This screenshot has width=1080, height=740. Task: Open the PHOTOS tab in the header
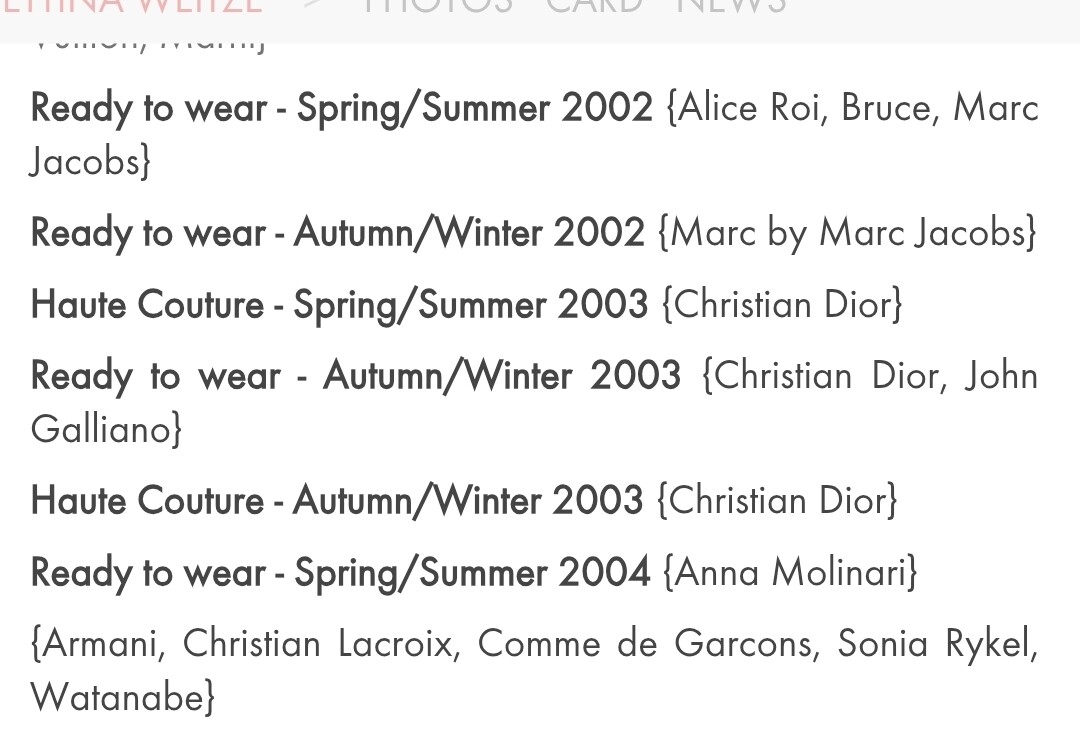click(437, 6)
